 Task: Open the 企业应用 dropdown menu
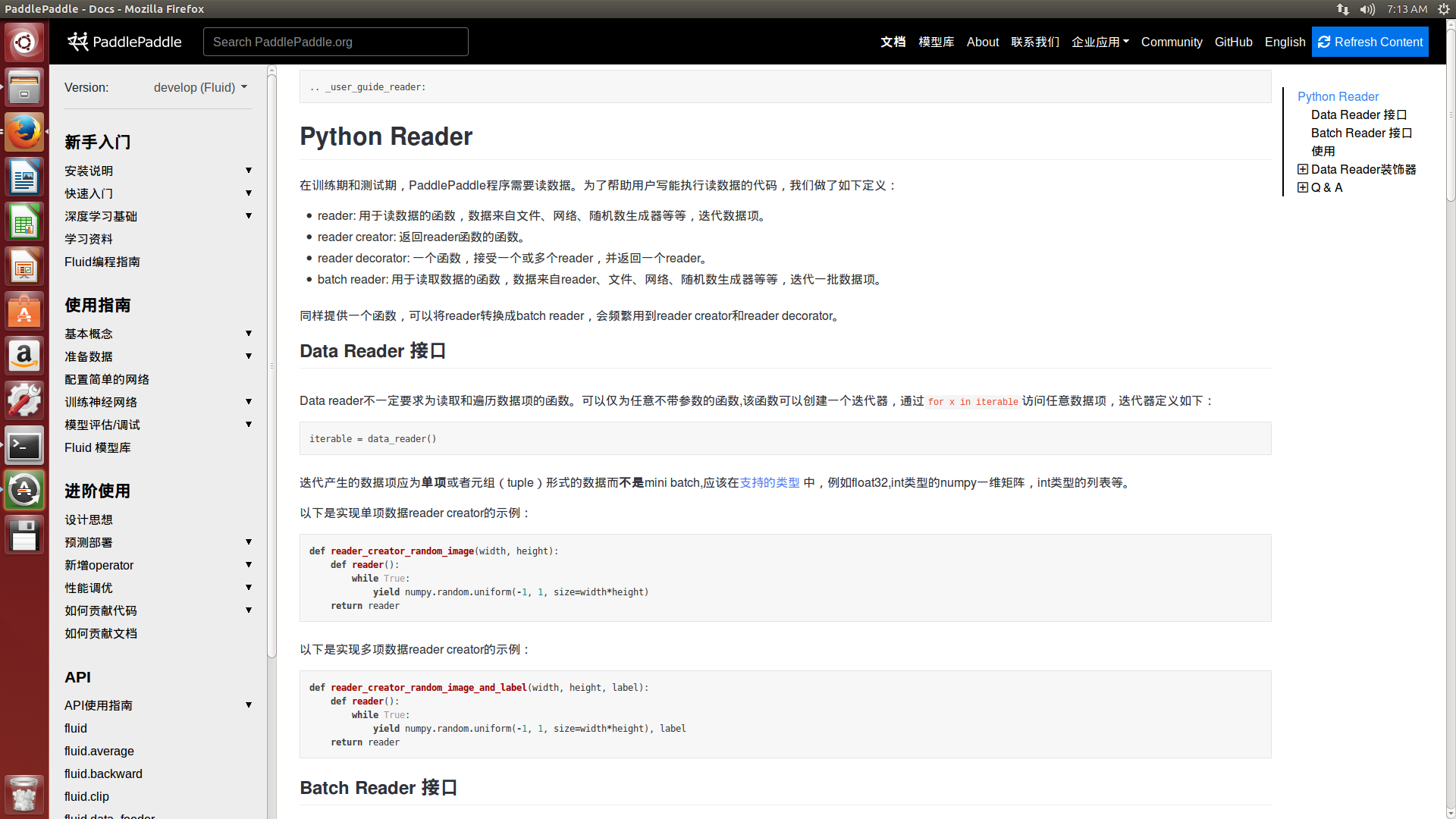(x=1100, y=42)
